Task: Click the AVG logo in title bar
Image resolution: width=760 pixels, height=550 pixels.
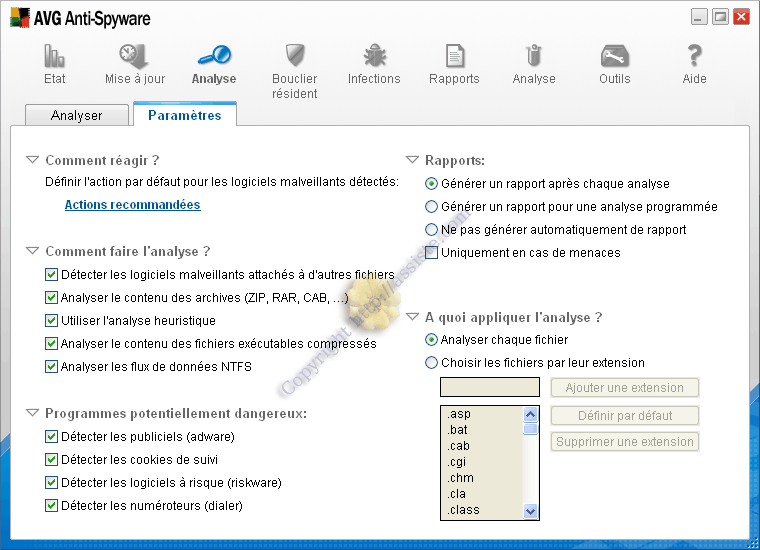Action: 20,18
